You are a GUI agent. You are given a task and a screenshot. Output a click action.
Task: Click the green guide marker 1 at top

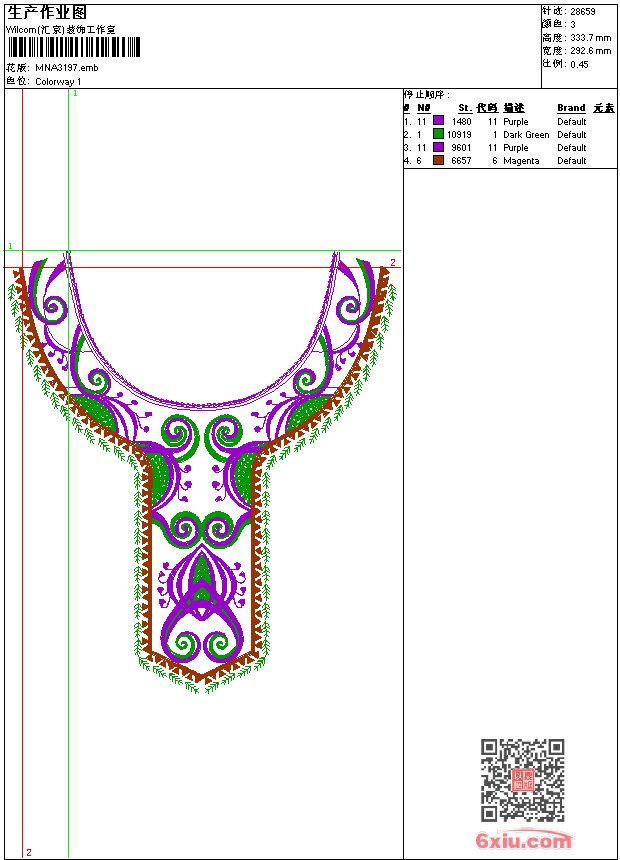click(x=75, y=94)
